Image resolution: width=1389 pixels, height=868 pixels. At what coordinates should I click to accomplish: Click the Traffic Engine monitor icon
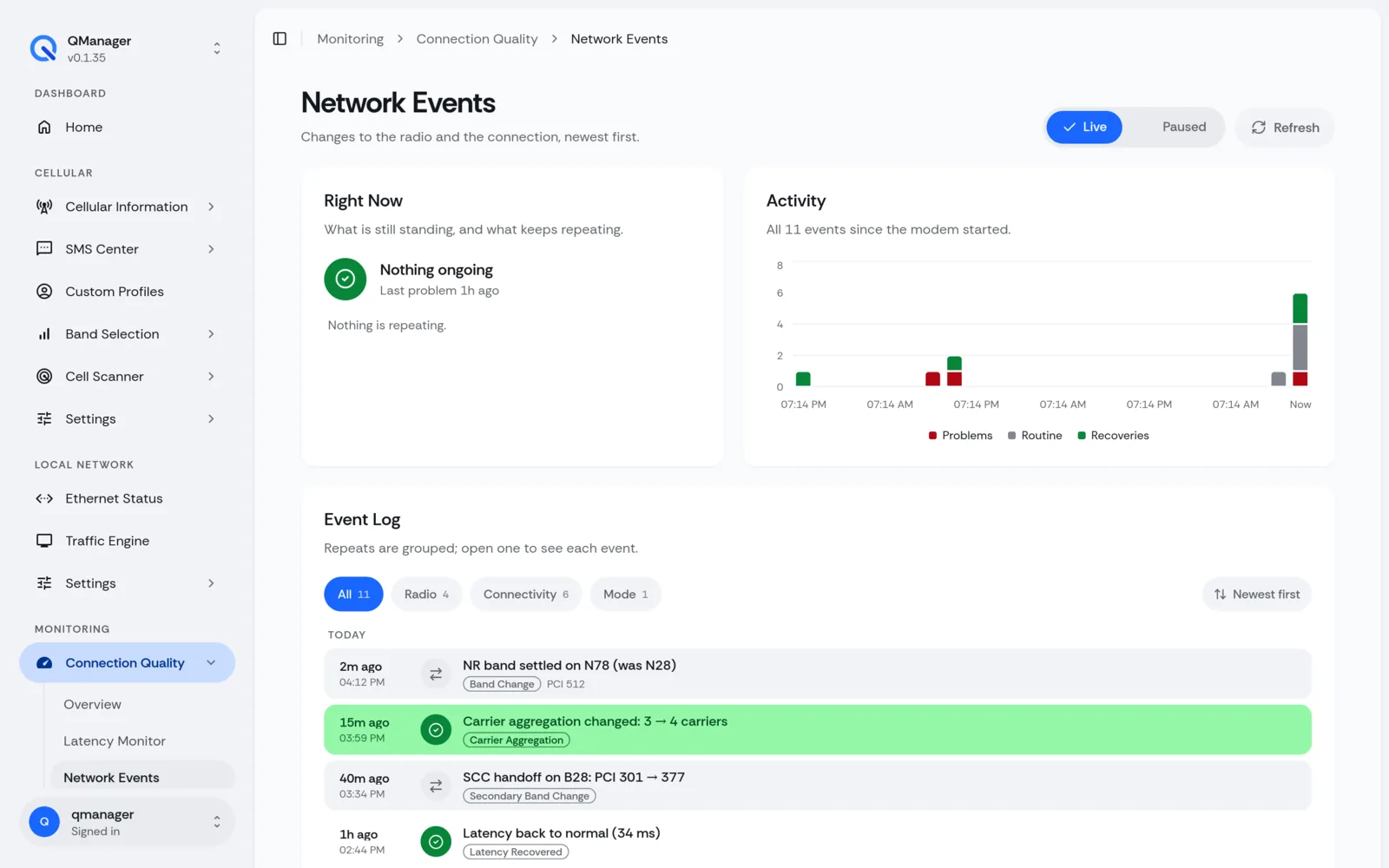44,541
